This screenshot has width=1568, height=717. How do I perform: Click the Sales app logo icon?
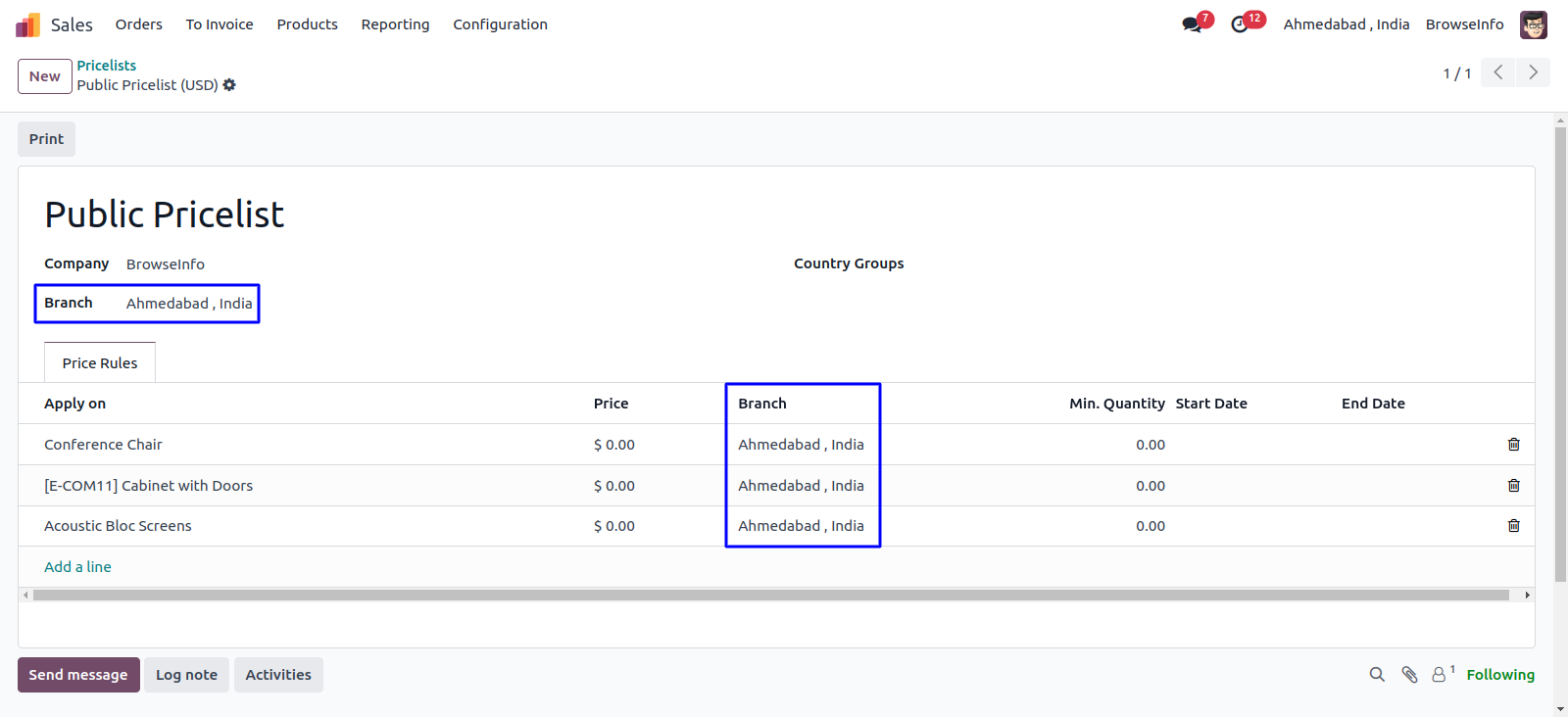27,24
